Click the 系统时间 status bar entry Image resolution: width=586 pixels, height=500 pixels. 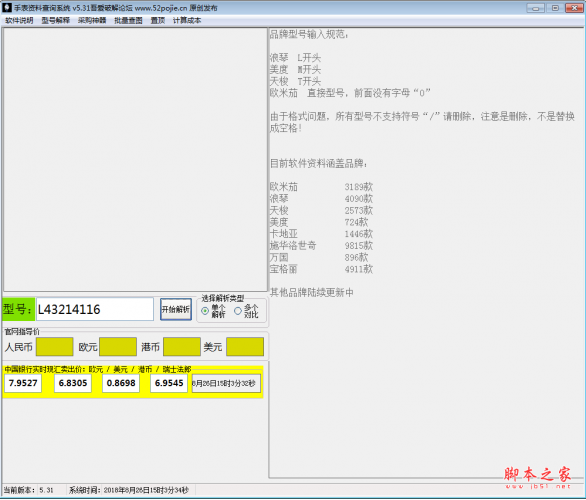click(129, 490)
